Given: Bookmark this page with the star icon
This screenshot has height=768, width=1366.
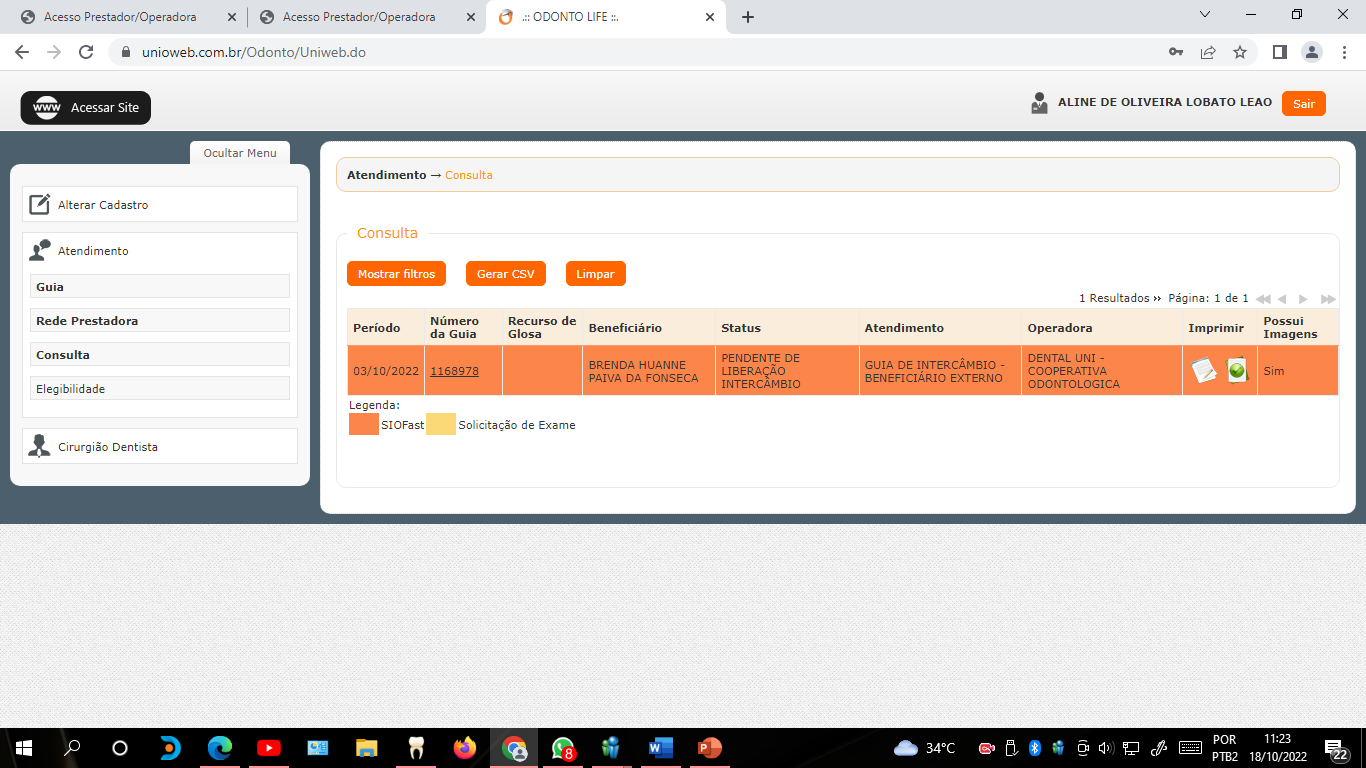Looking at the screenshot, I should tap(1240, 52).
